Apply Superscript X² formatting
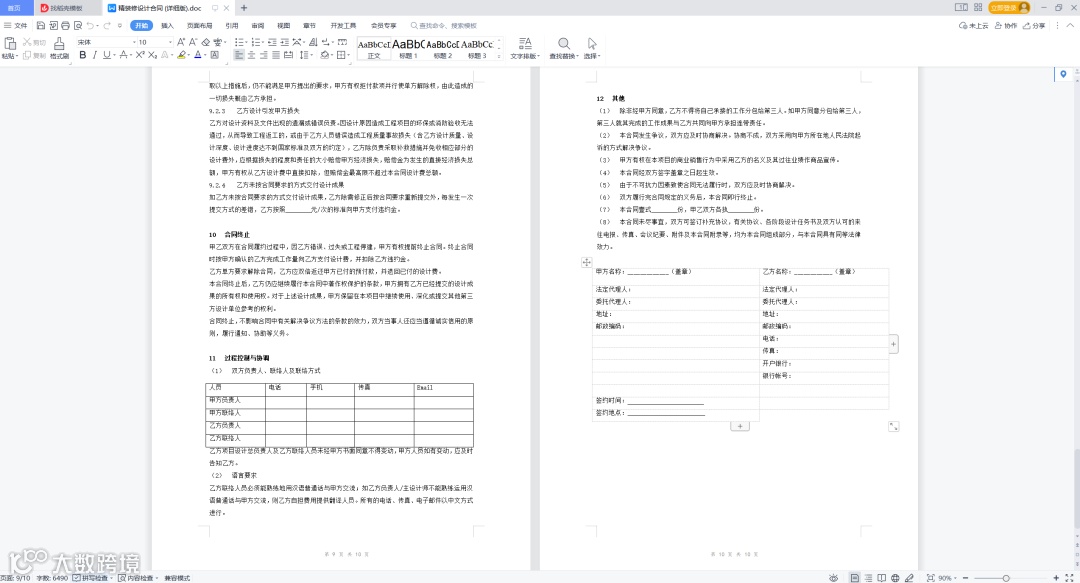 pyautogui.click(x=140, y=55)
